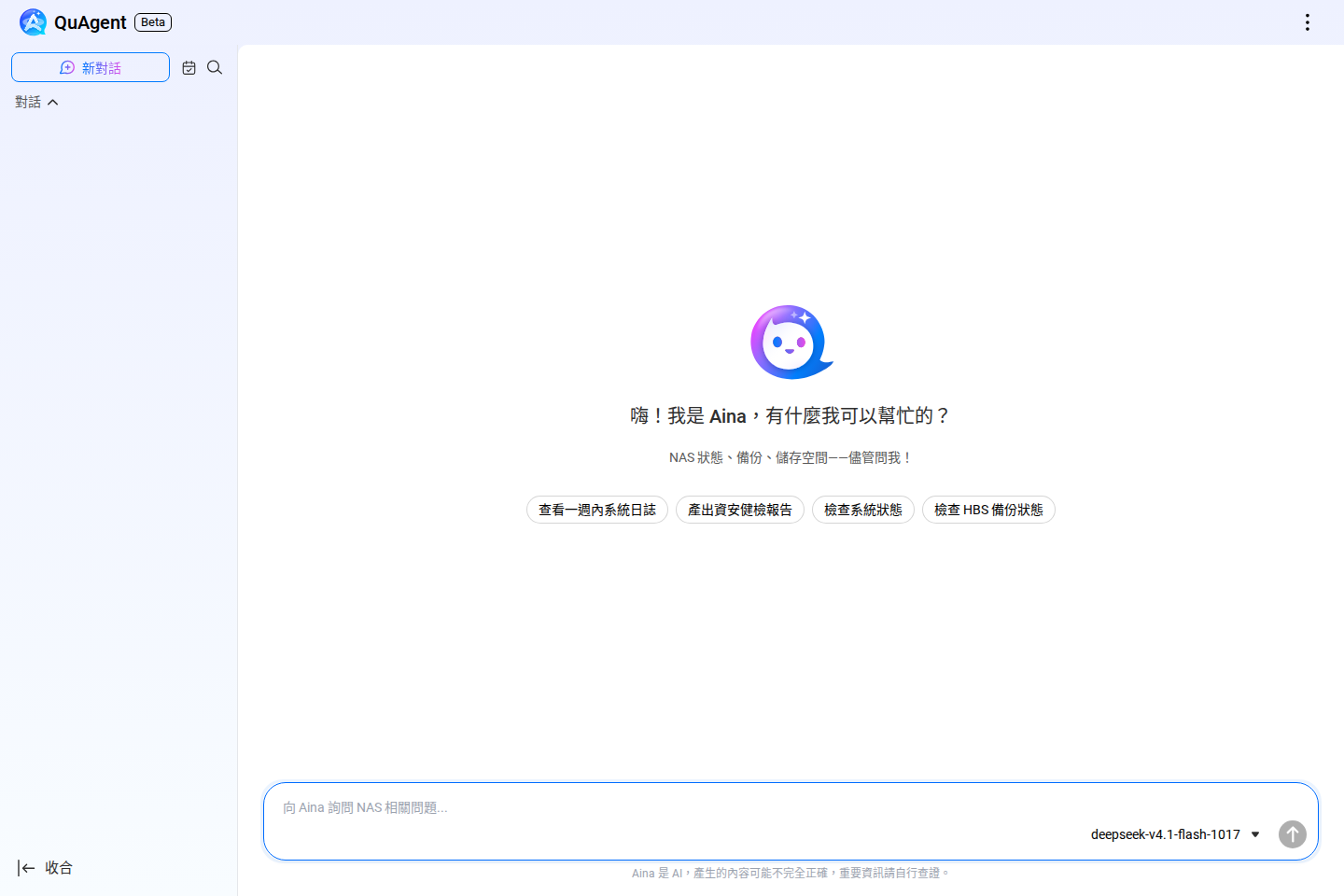Click the Beta badge next to QuAgent
Screen dimensions: 1344x896
[153, 22]
